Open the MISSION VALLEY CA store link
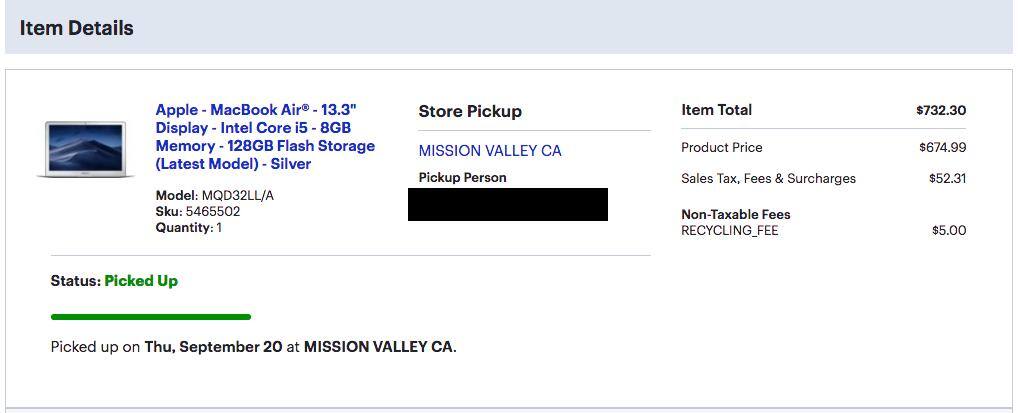 pos(490,151)
